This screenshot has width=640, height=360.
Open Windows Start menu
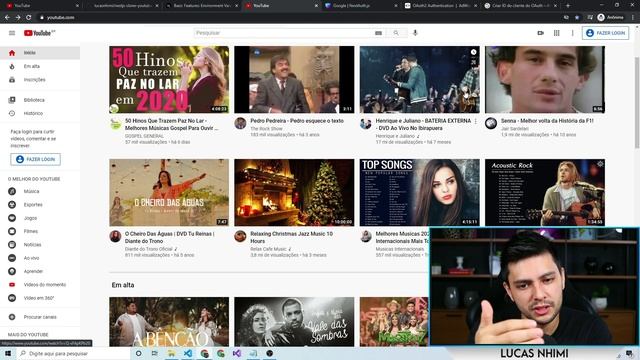pyautogui.click(x=8, y=353)
